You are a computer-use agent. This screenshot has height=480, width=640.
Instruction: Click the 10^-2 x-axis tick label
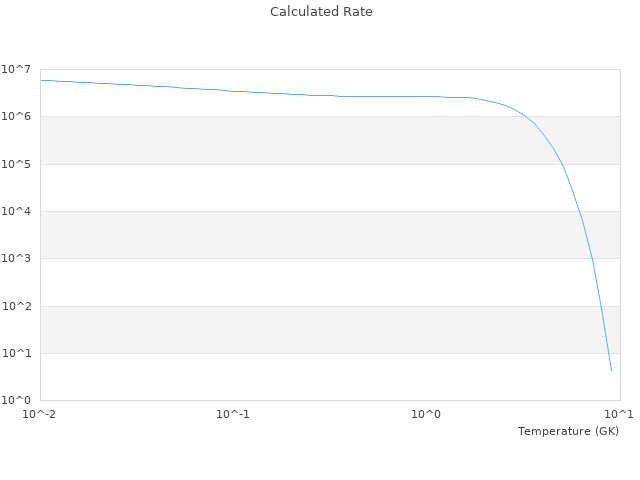[x=40, y=414]
